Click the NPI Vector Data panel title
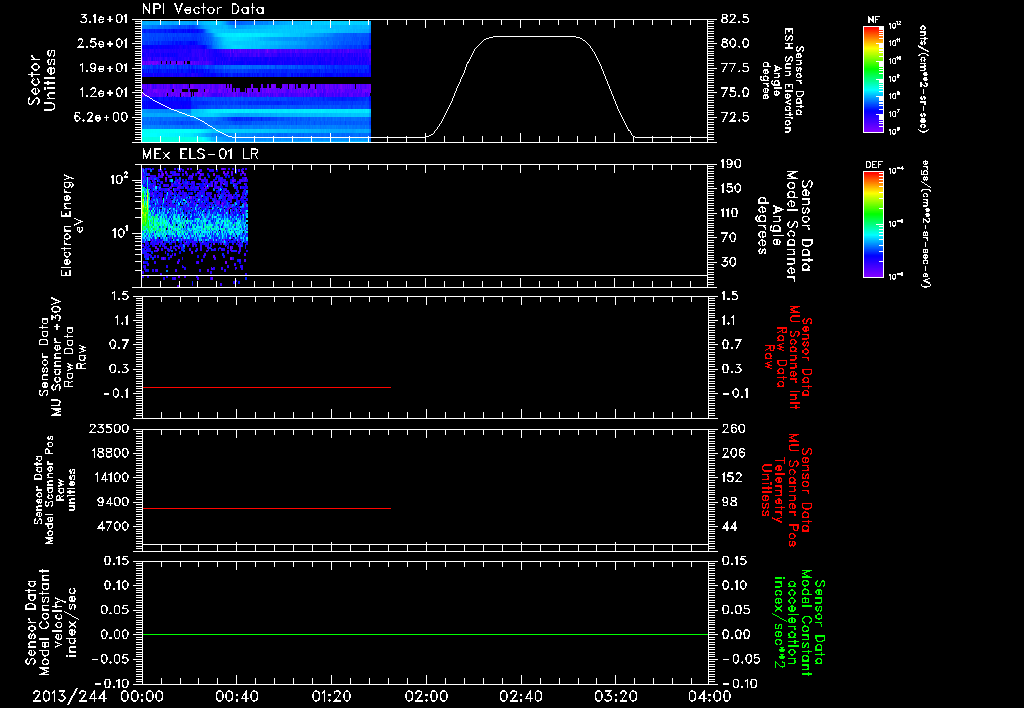Viewport: 1024px width, 708px height. [203, 9]
